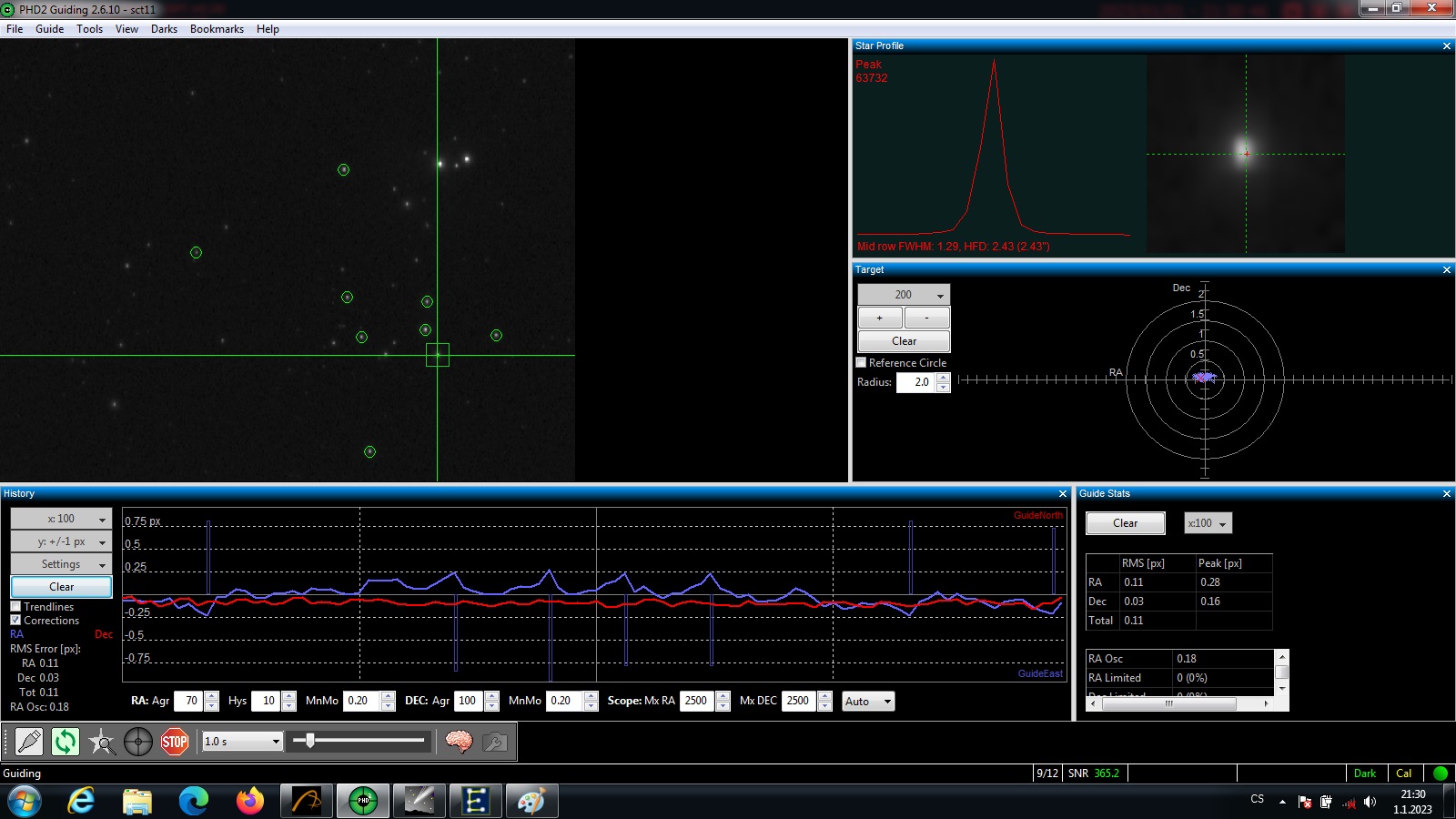Open the Darks menu

point(164,29)
